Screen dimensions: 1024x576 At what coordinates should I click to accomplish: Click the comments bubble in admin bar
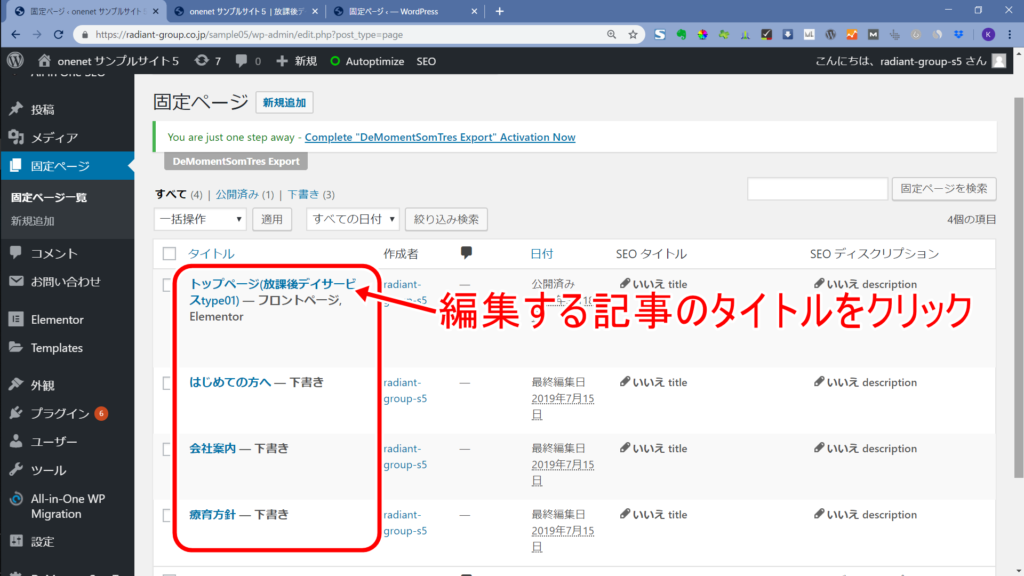pyautogui.click(x=248, y=61)
